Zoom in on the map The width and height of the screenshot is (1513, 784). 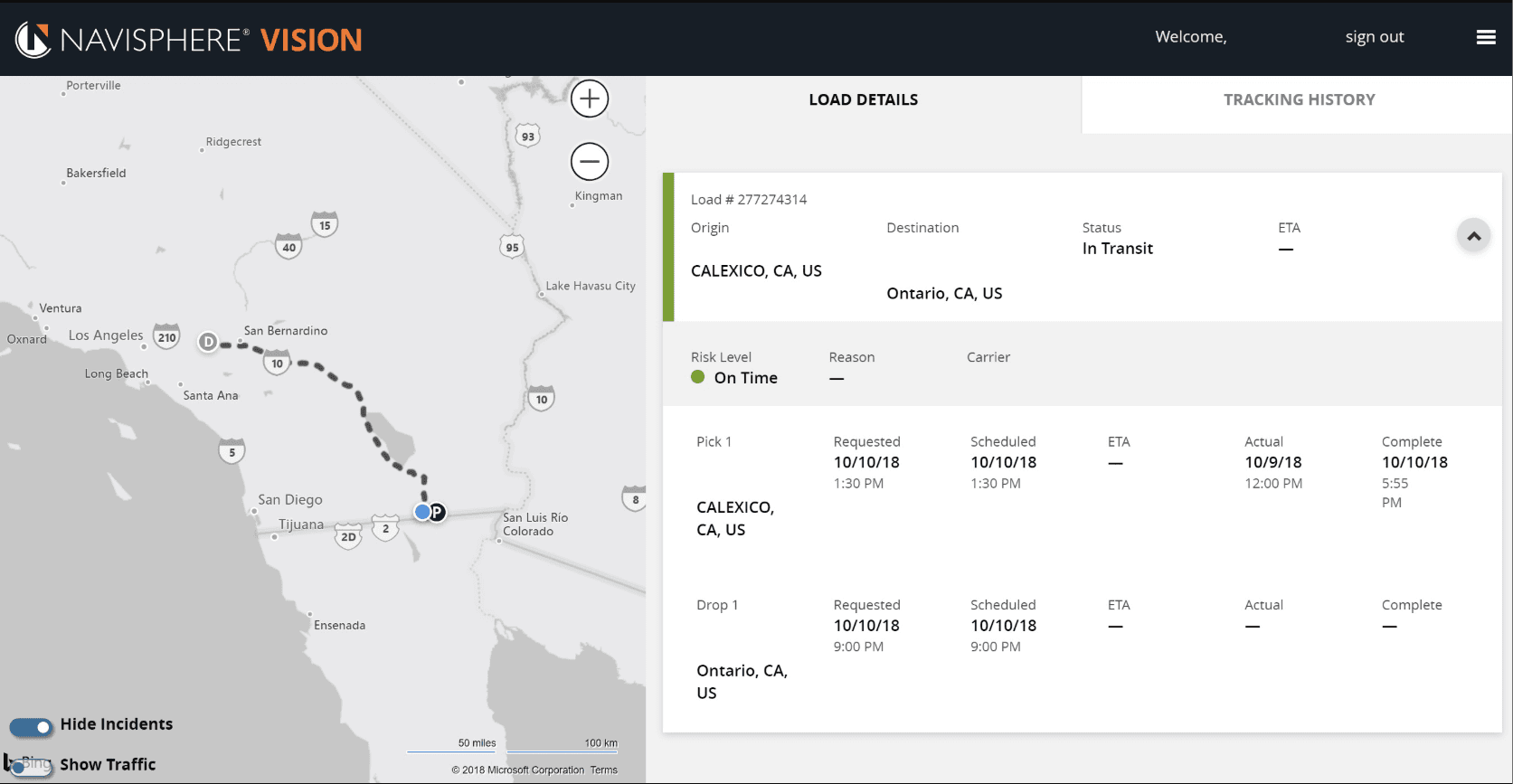(x=590, y=99)
